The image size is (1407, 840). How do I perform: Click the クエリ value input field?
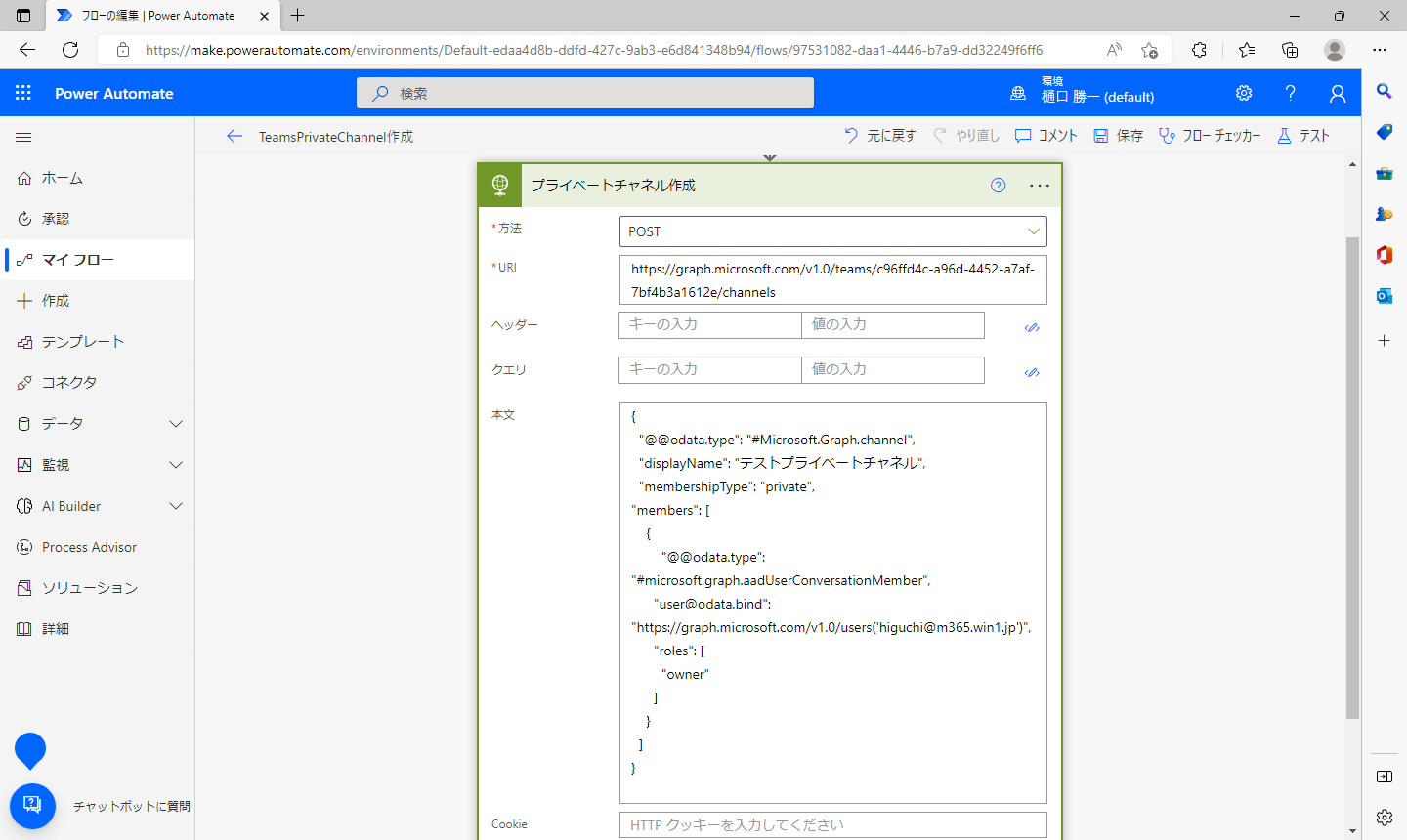[893, 369]
